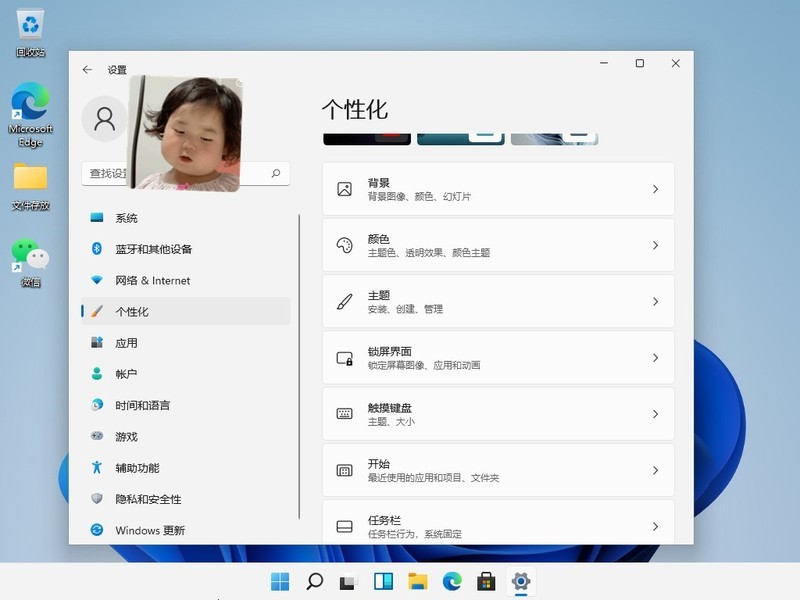Open the user account profile avatar
Viewport: 800px width, 600px height.
tap(104, 118)
